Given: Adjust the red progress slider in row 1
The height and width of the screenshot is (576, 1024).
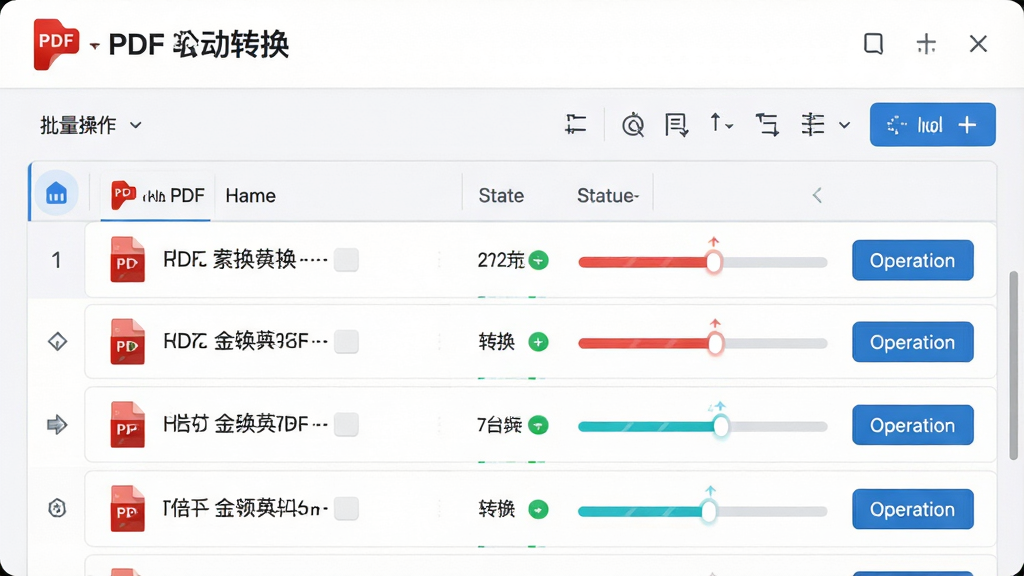Looking at the screenshot, I should (714, 263).
